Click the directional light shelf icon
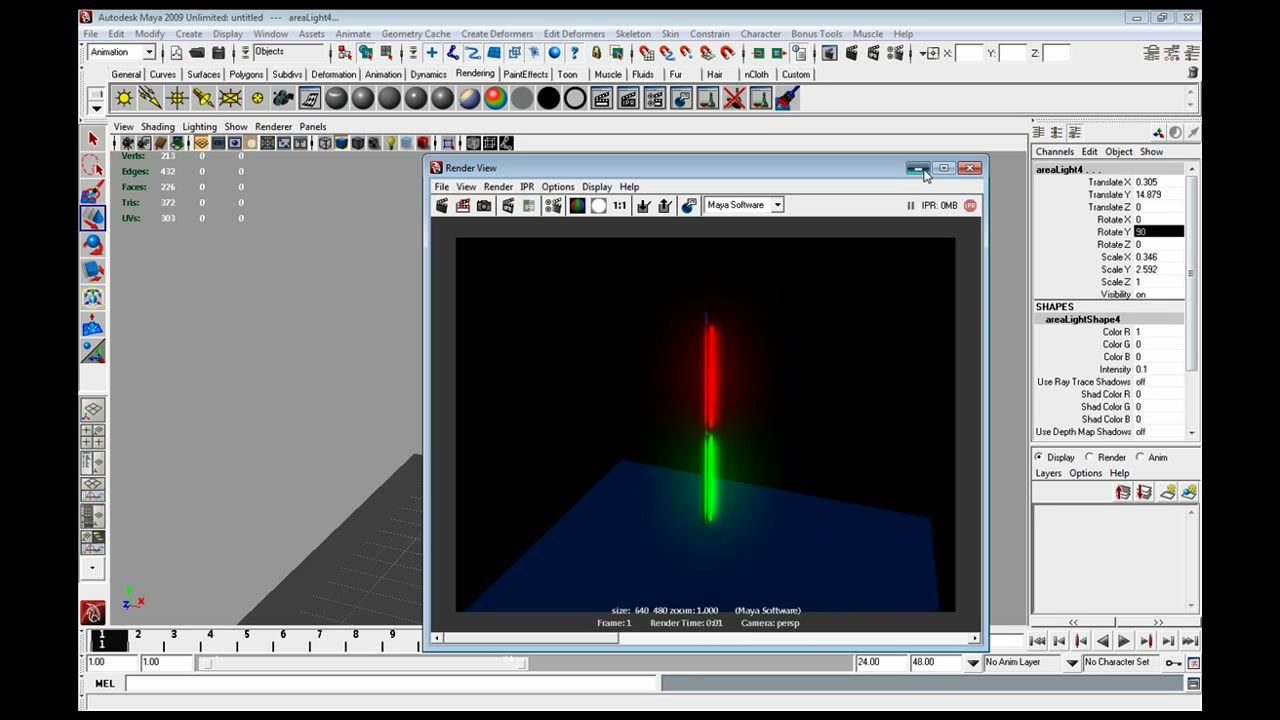This screenshot has height=720, width=1280. [x=150, y=98]
